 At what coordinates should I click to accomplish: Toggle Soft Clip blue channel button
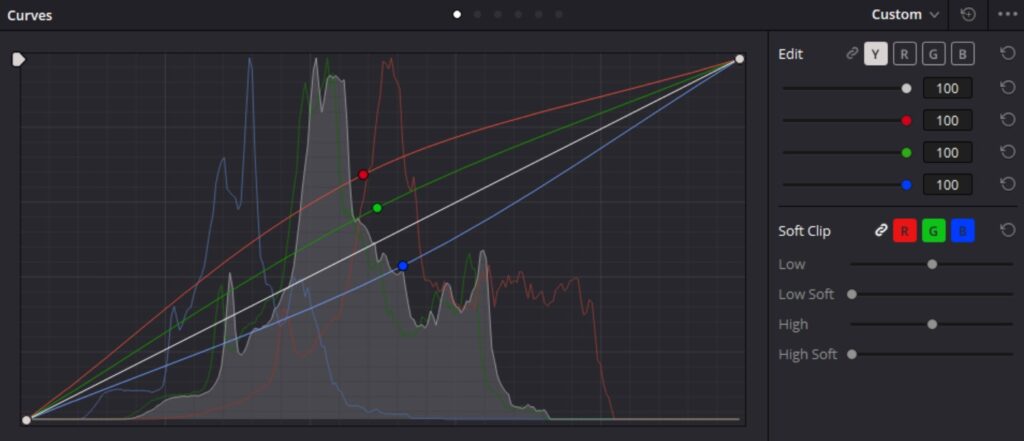(963, 231)
